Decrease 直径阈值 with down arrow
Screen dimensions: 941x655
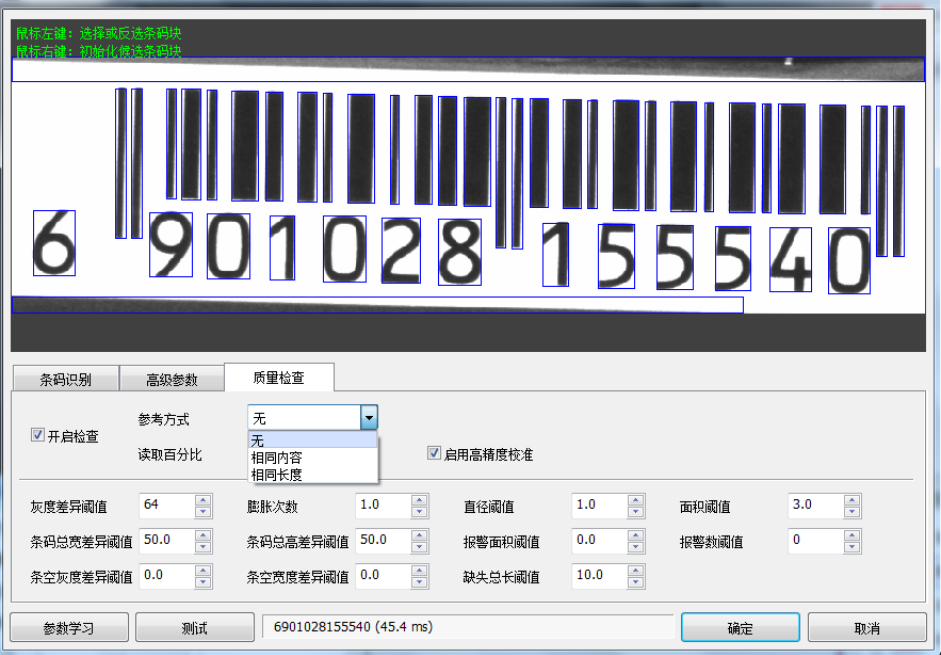[x=636, y=512]
